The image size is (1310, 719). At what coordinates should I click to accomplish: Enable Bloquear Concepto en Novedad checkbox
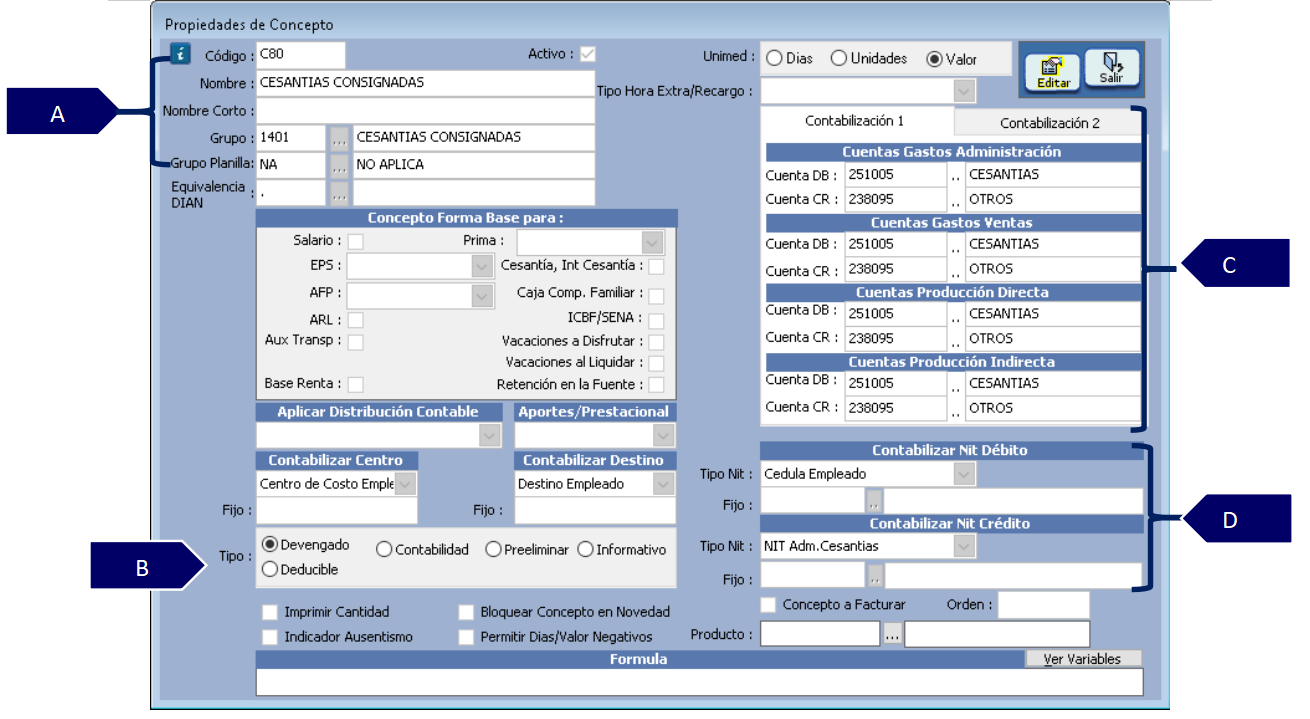466,611
